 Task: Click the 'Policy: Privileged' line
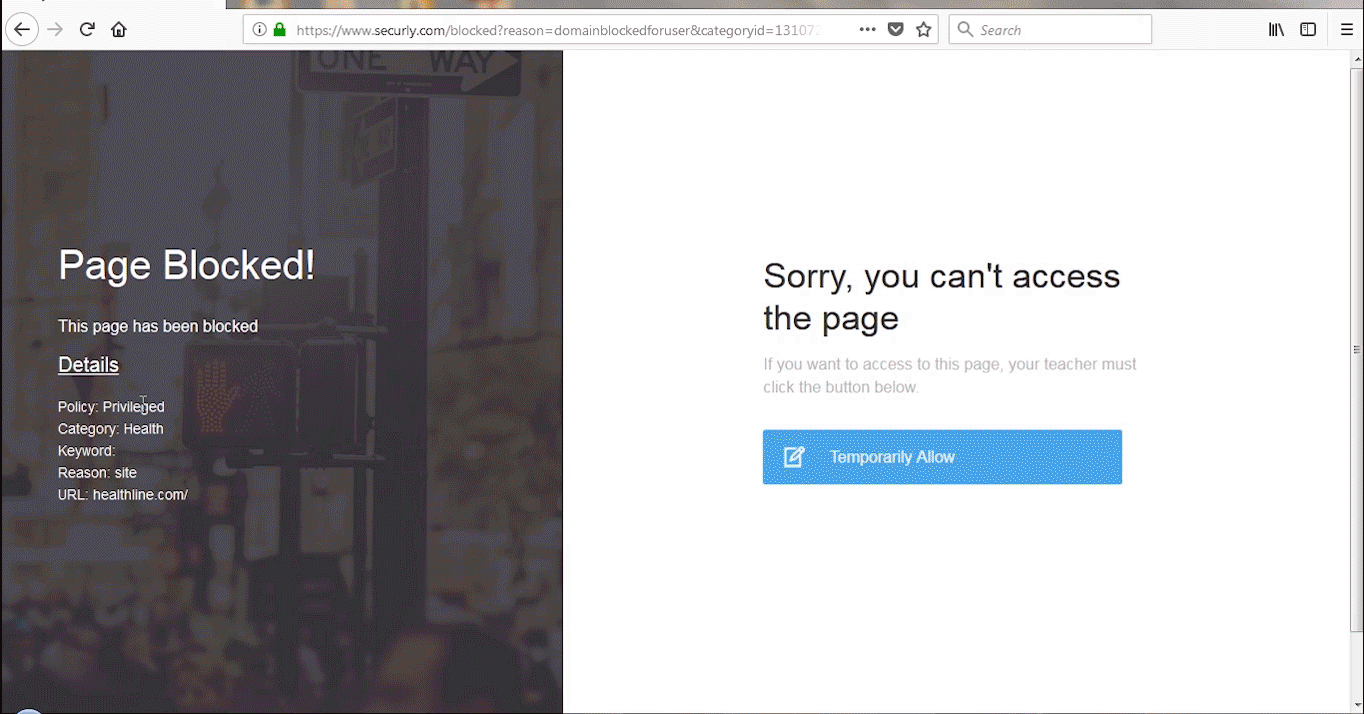[x=111, y=407]
